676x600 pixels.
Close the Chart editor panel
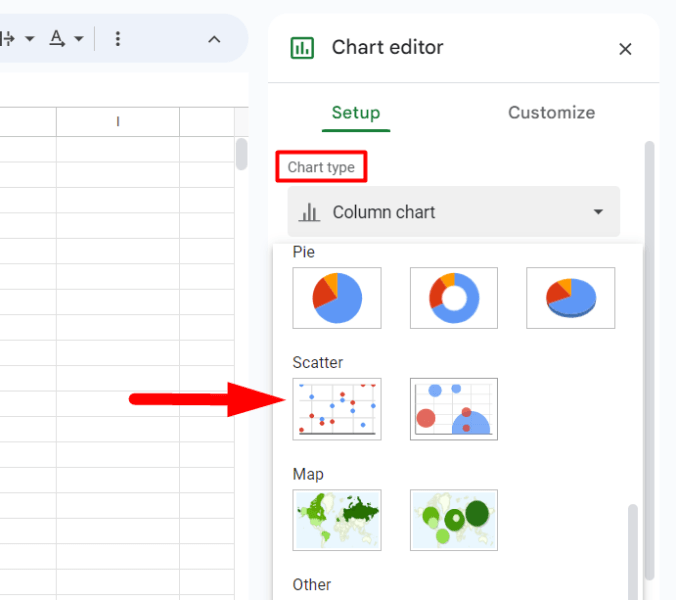coord(625,49)
